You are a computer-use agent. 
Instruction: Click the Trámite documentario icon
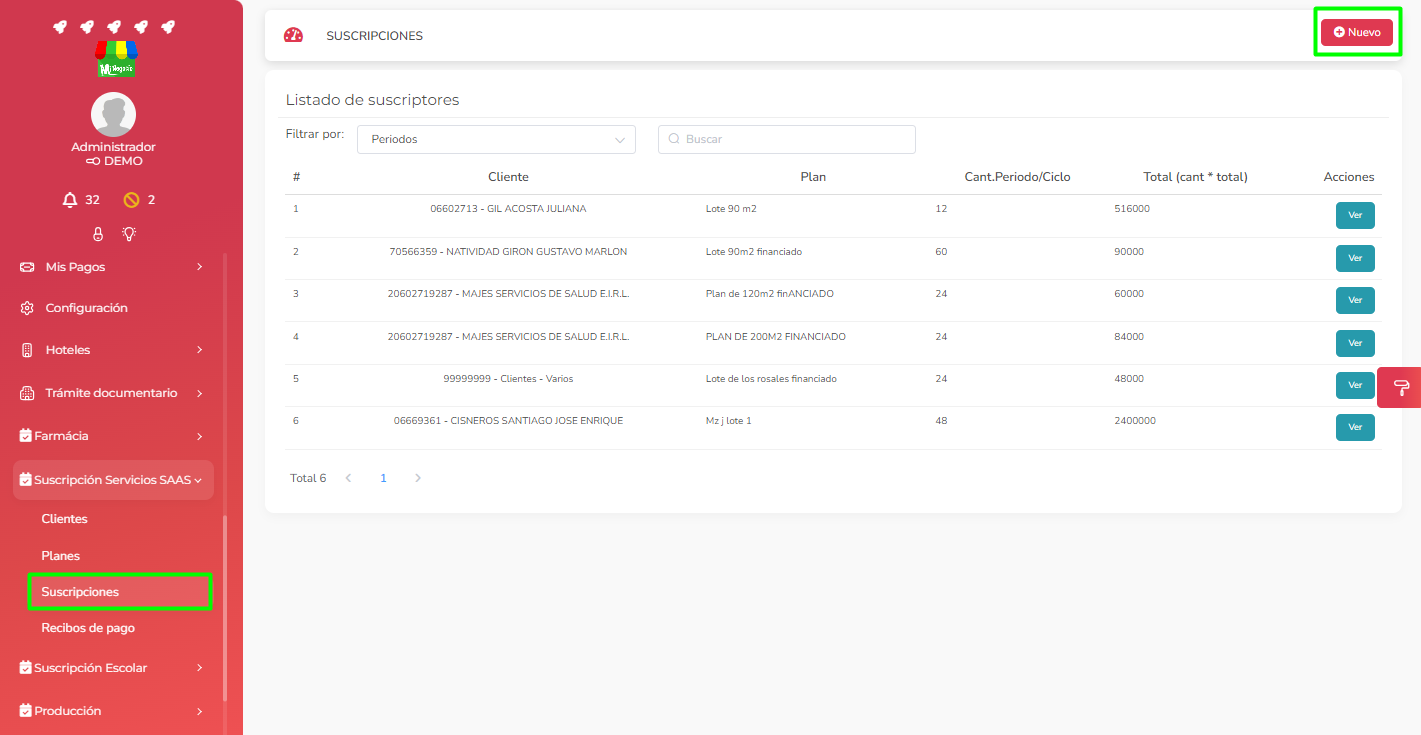27,393
